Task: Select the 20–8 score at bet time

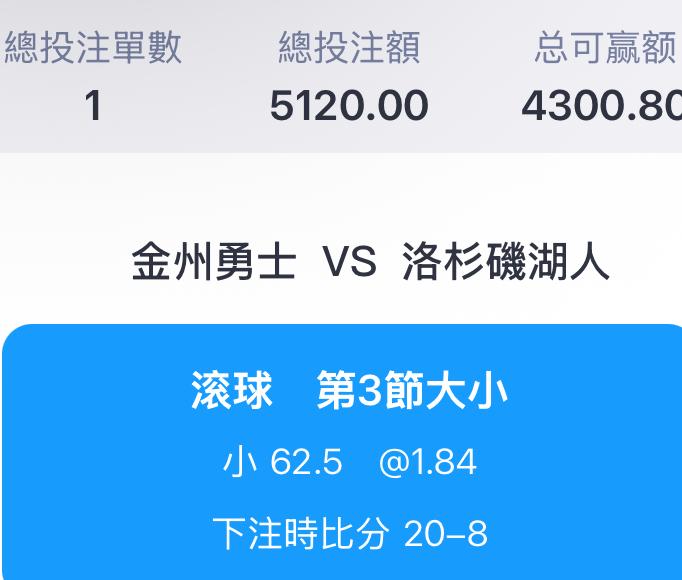Action: pos(446,533)
